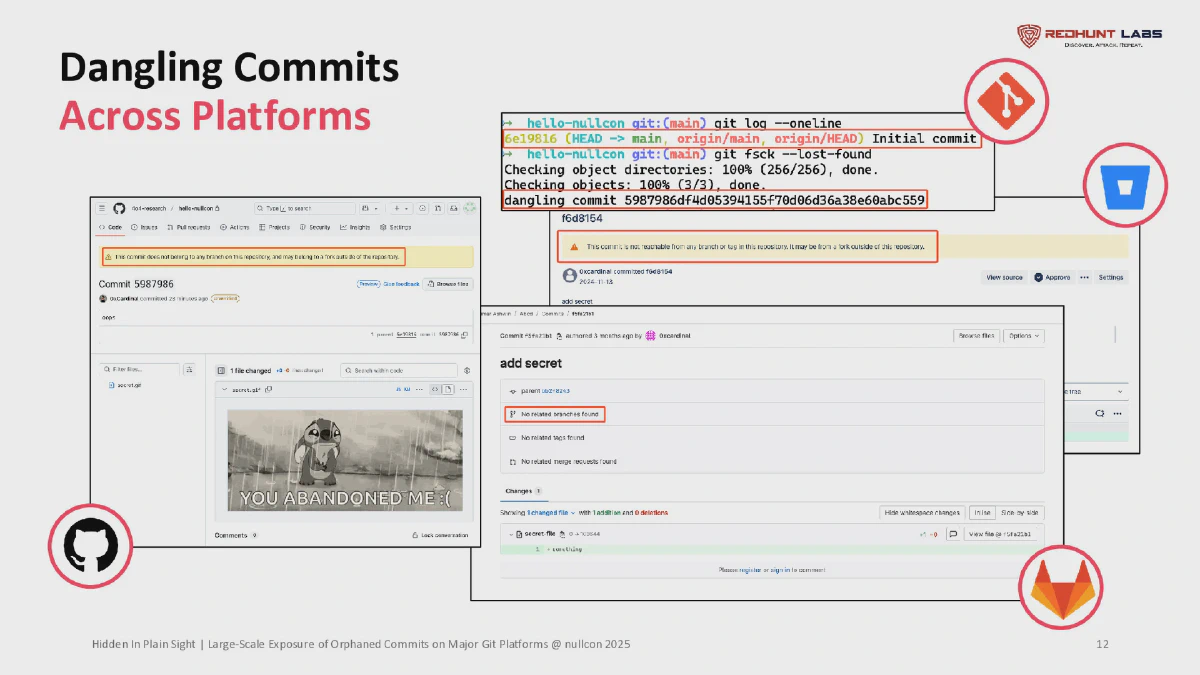Click the GitHub Give feedback link

[x=401, y=284]
